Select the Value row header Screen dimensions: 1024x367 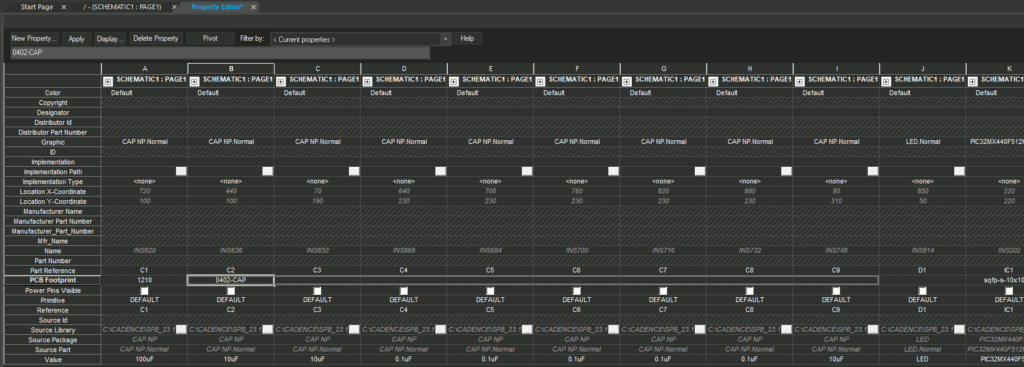click(53, 360)
